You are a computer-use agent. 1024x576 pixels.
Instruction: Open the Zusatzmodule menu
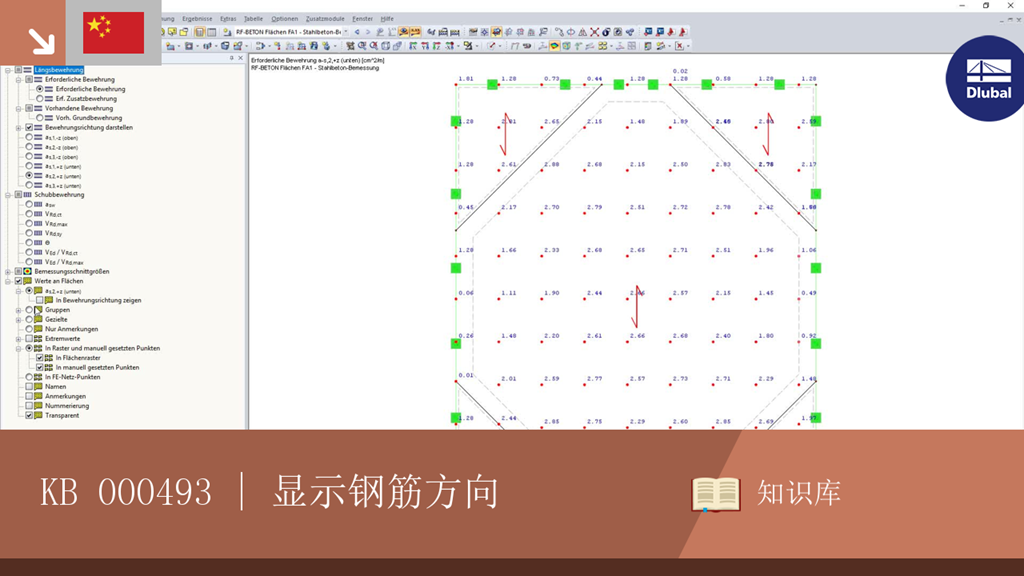coord(325,19)
